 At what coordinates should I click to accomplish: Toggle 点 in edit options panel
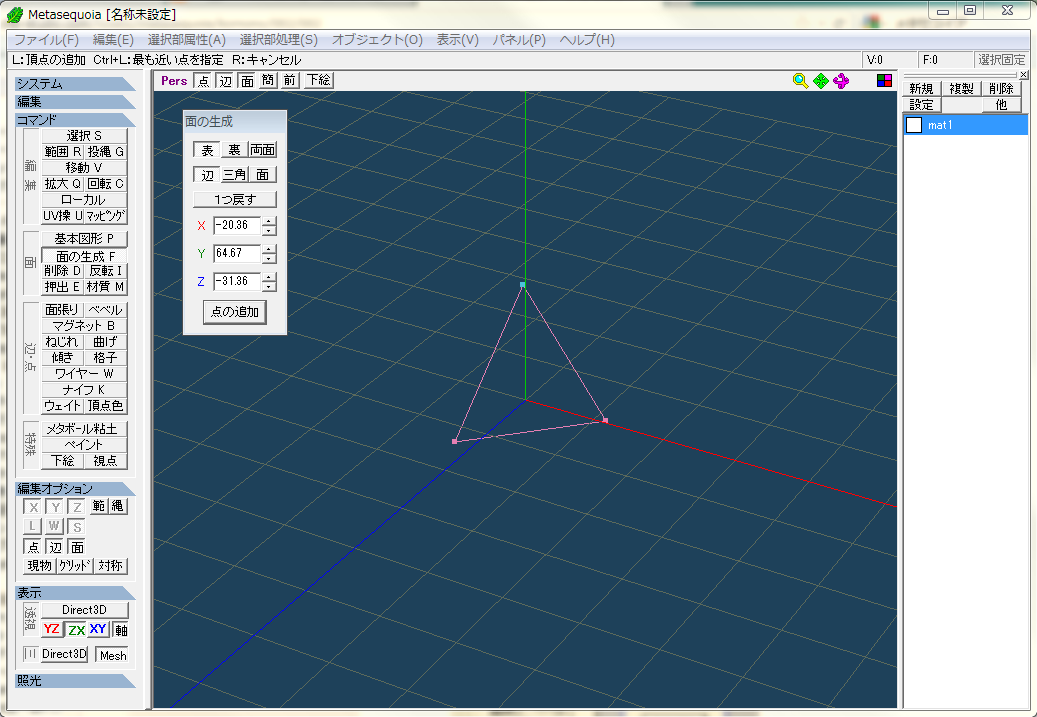33,547
